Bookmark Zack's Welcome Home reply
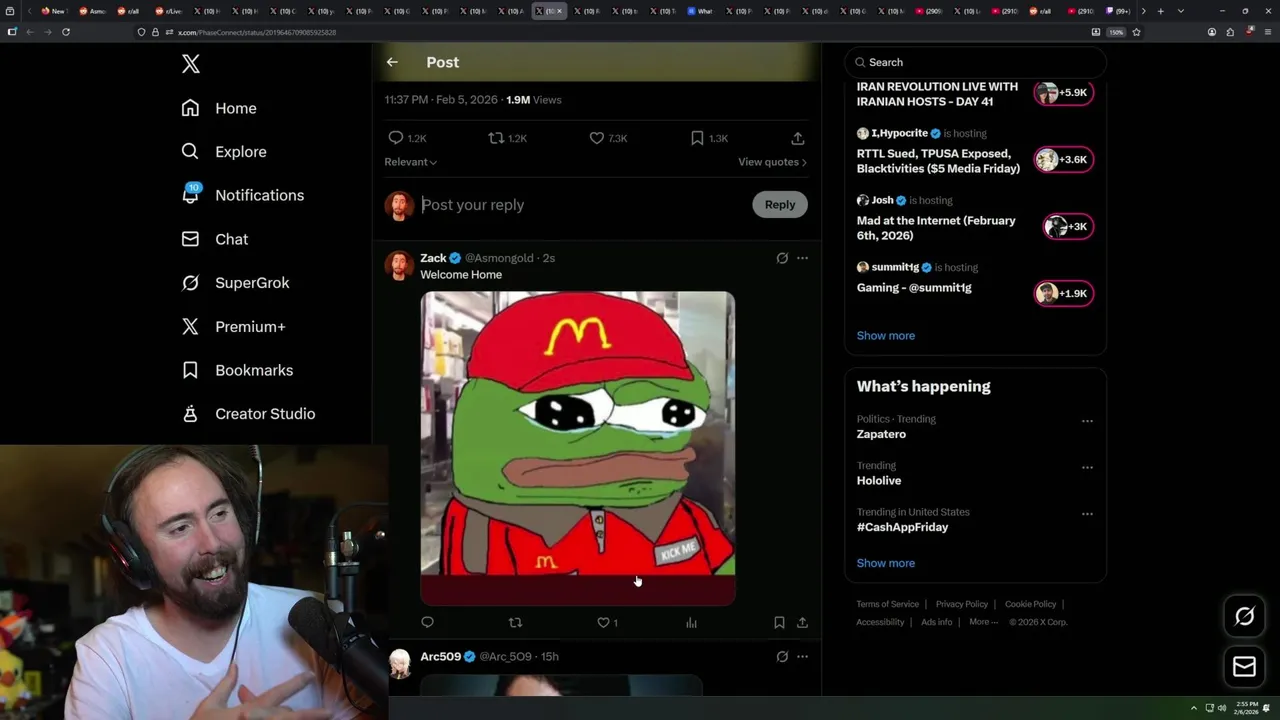The image size is (1280, 720). (779, 622)
